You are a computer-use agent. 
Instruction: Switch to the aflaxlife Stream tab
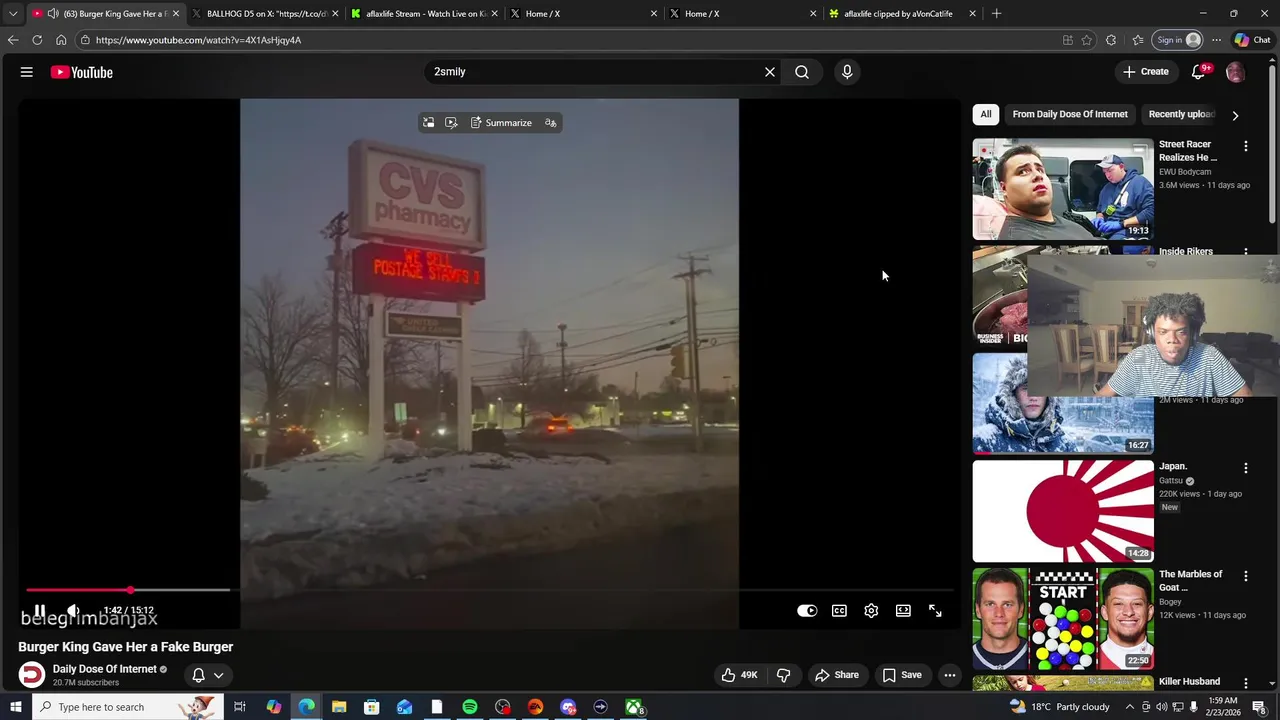424,14
